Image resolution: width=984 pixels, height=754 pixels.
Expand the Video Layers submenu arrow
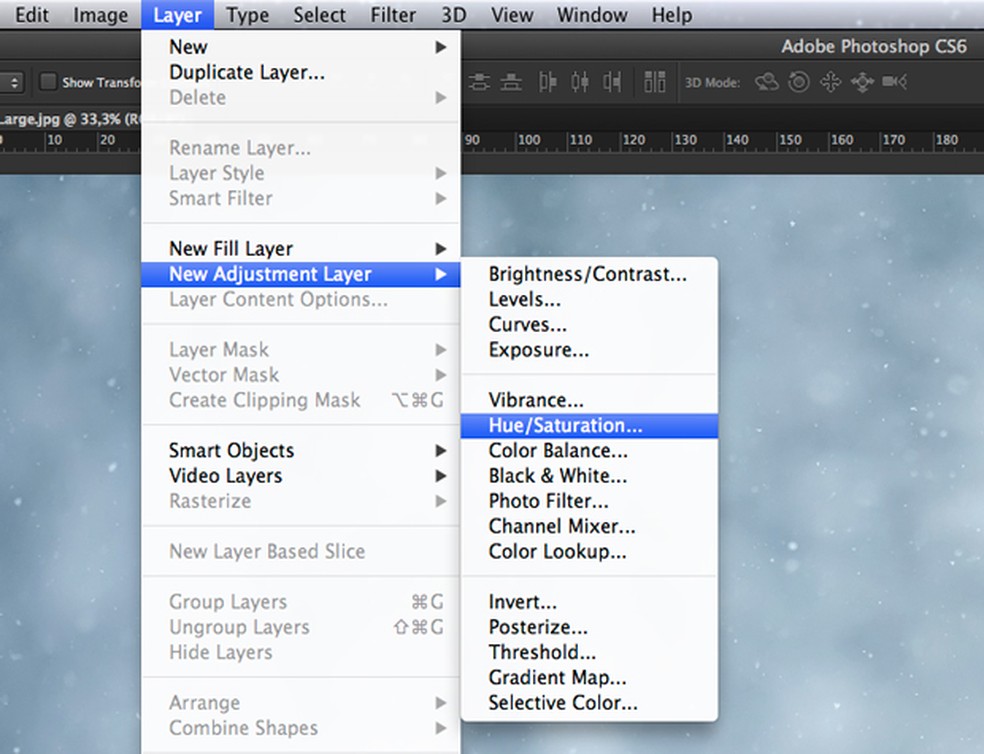click(x=441, y=476)
